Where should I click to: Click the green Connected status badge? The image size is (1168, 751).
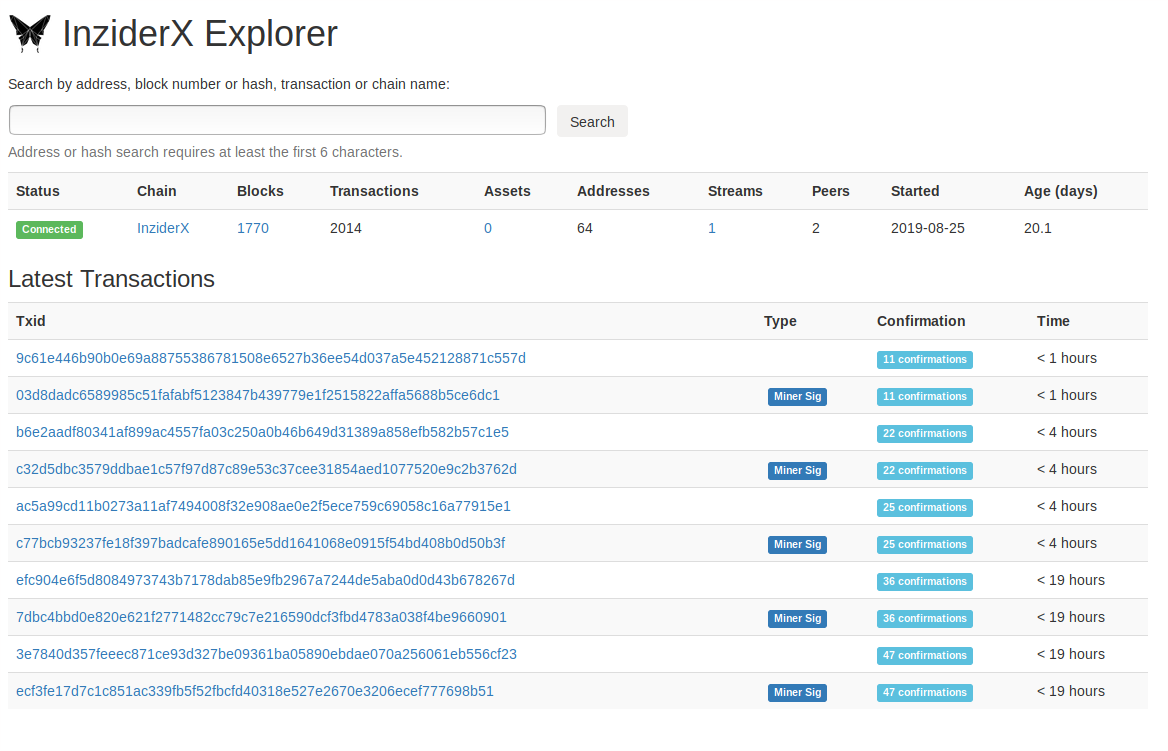49,229
